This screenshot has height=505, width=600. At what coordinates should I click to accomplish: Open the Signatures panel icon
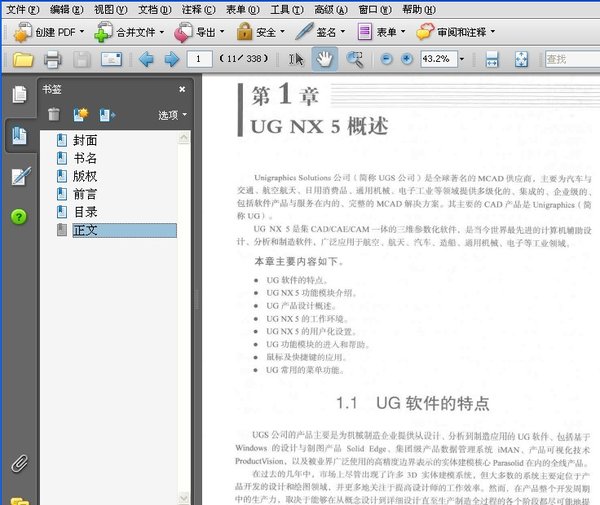pyautogui.click(x=18, y=177)
